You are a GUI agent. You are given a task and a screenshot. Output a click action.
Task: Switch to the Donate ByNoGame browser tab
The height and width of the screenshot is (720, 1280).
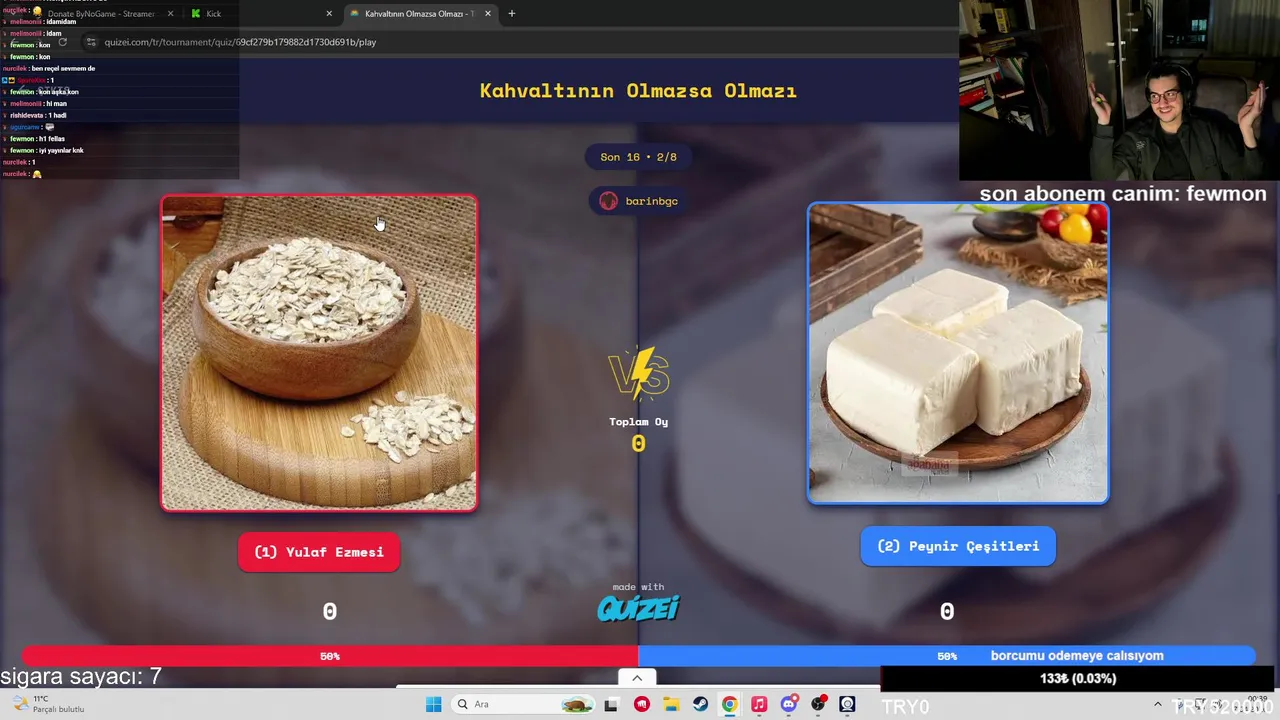pyautogui.click(x=100, y=14)
